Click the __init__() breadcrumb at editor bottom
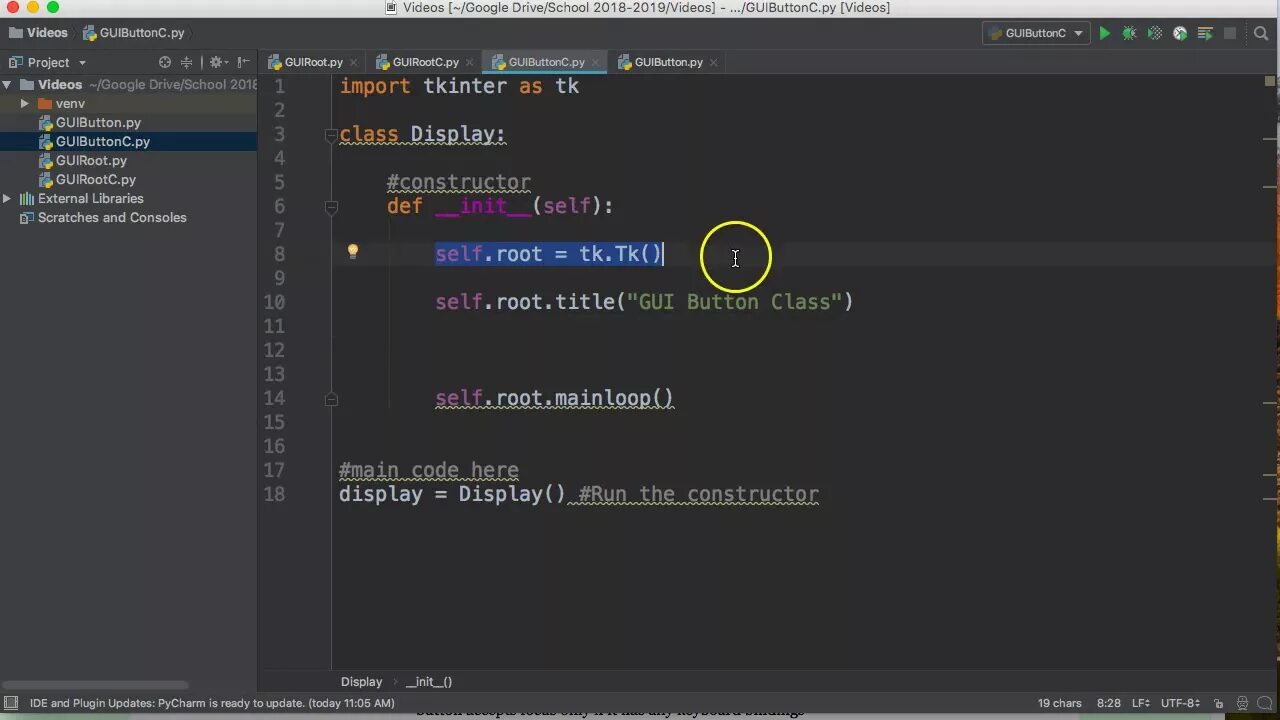The height and width of the screenshot is (720, 1280). 429,682
